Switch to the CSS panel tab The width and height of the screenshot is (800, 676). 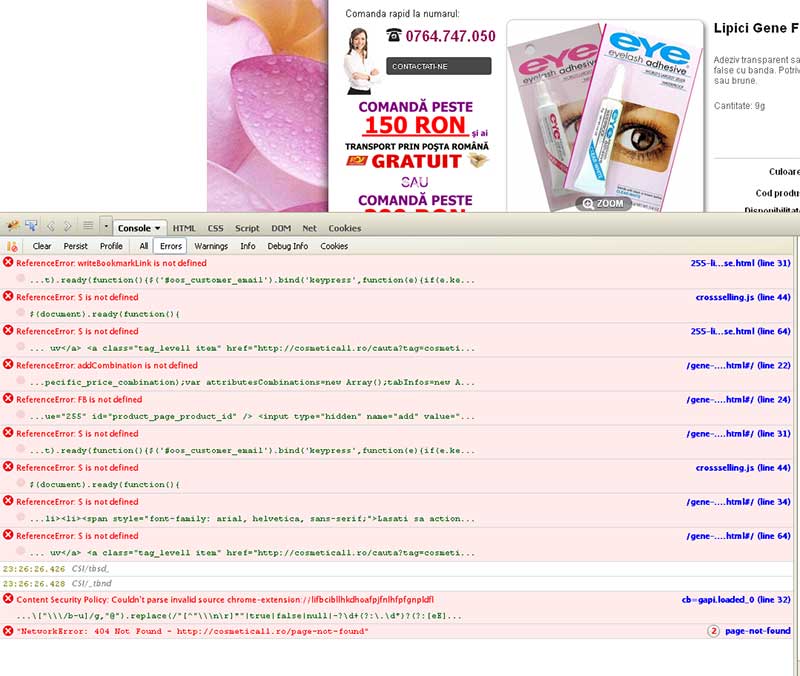(x=215, y=228)
